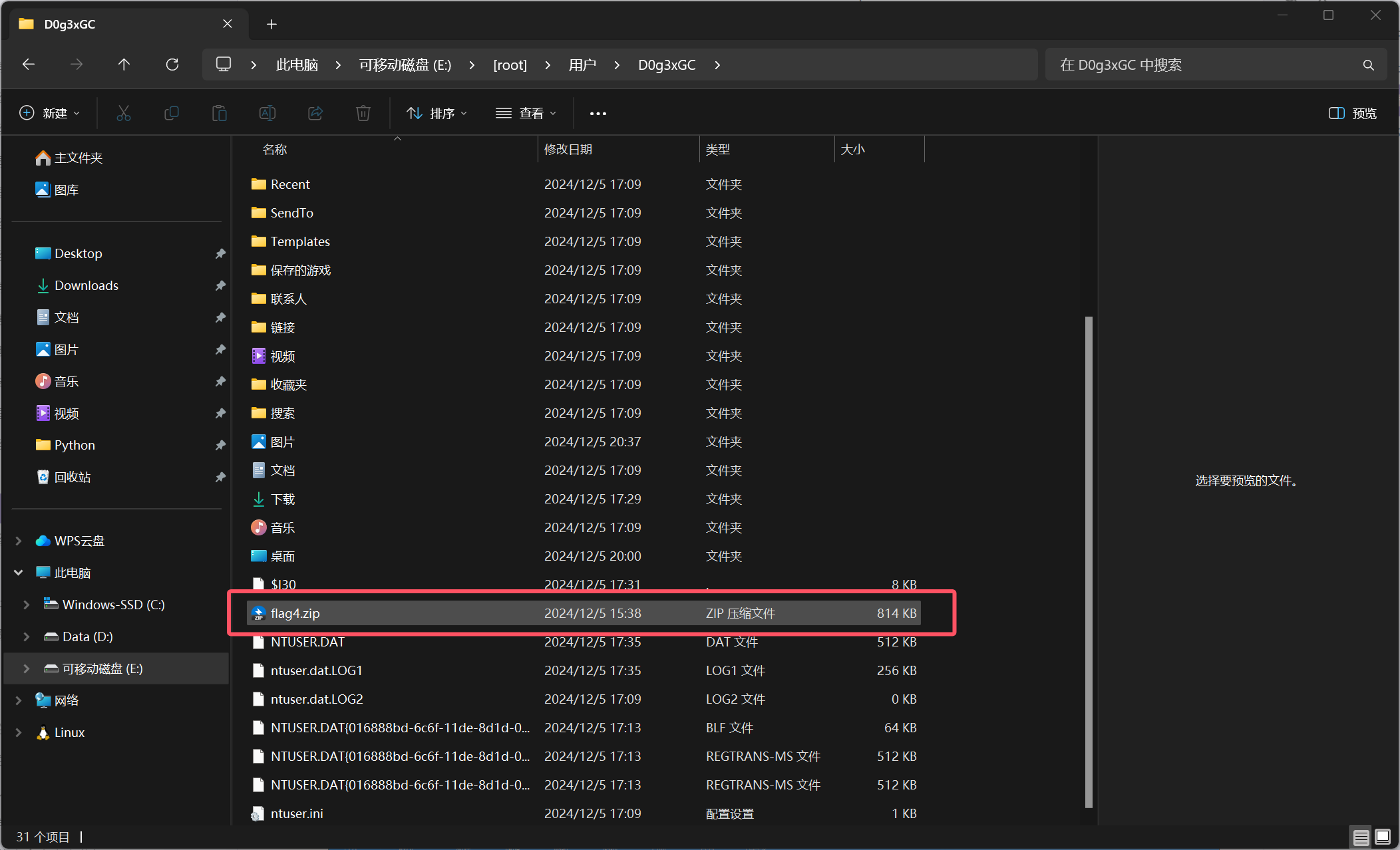Expand the WPS云盘 tree node

[19, 541]
